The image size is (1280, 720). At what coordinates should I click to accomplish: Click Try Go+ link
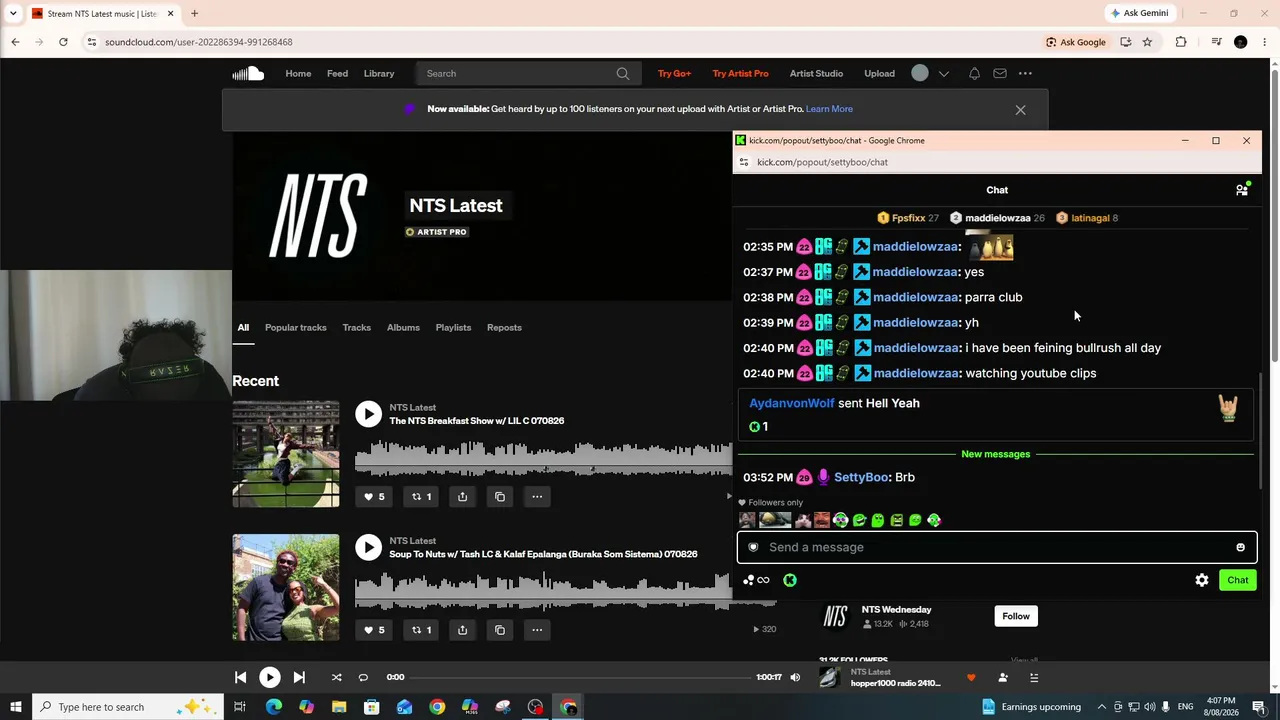675,73
